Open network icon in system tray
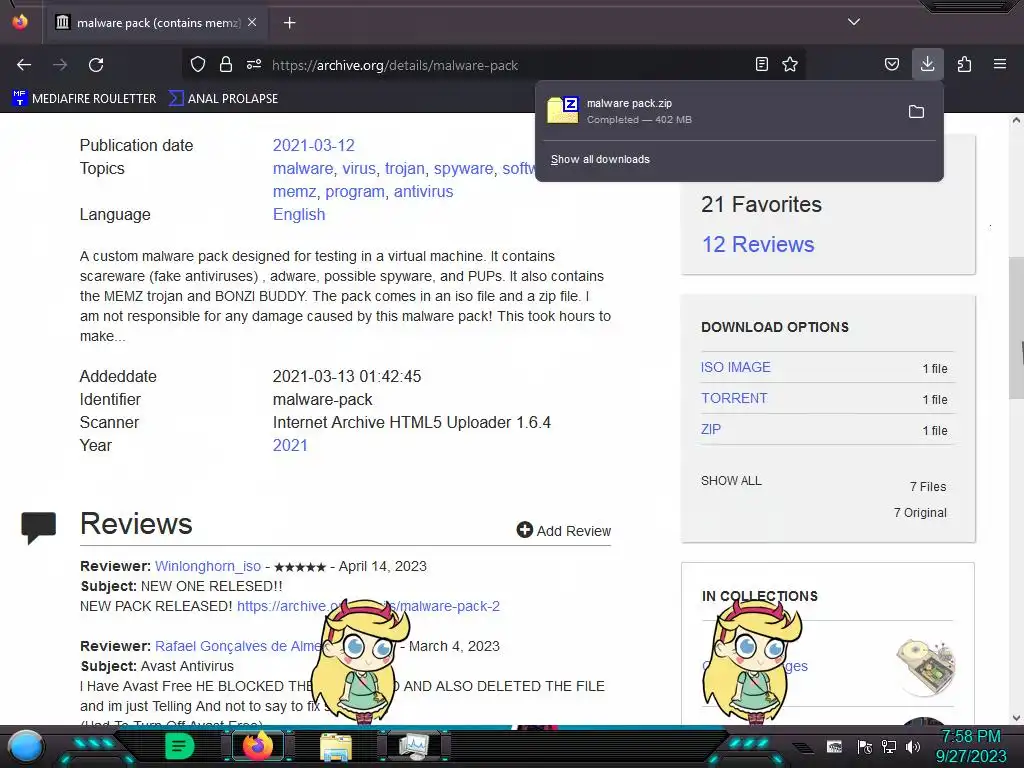The height and width of the screenshot is (768, 1024). pos(889,747)
